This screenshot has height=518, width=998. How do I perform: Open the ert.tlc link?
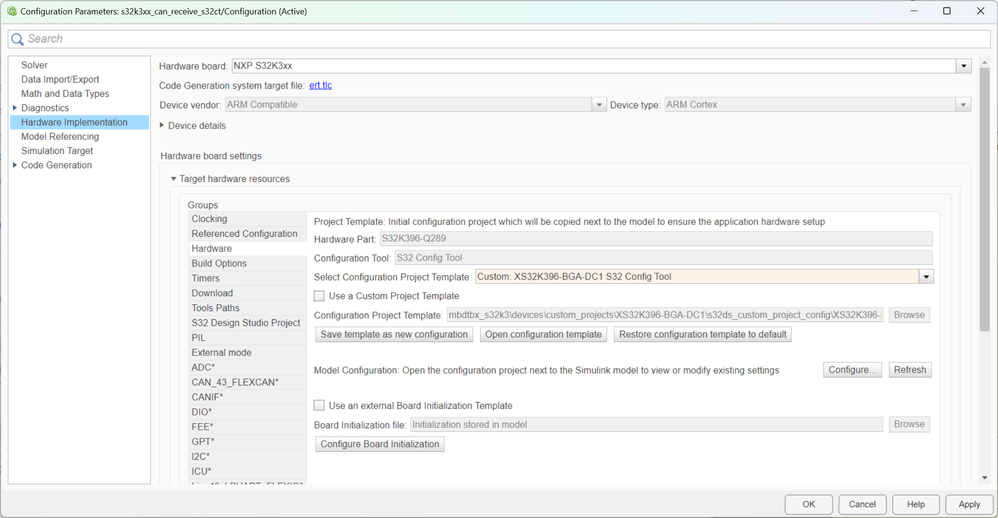coord(320,85)
